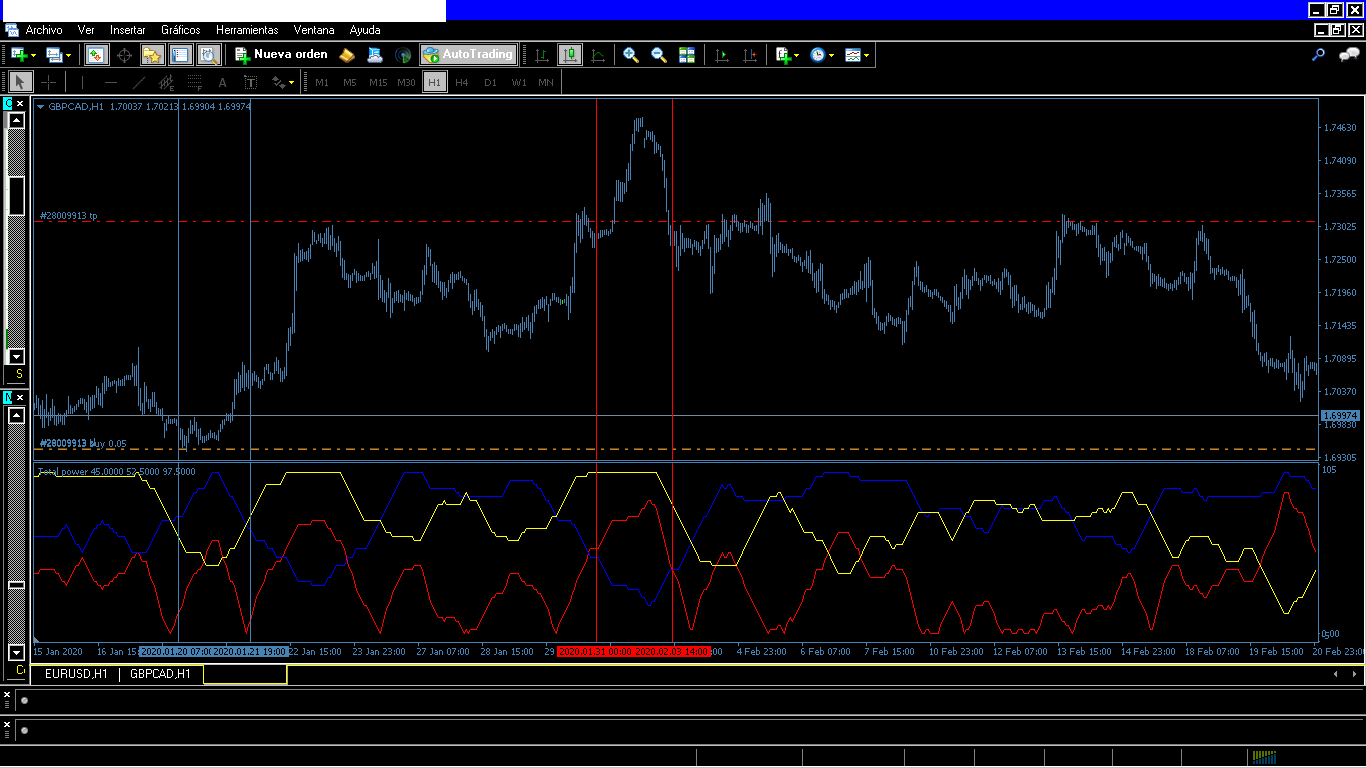1366x768 pixels.
Task: Zoom out of the chart
Action: click(x=659, y=55)
